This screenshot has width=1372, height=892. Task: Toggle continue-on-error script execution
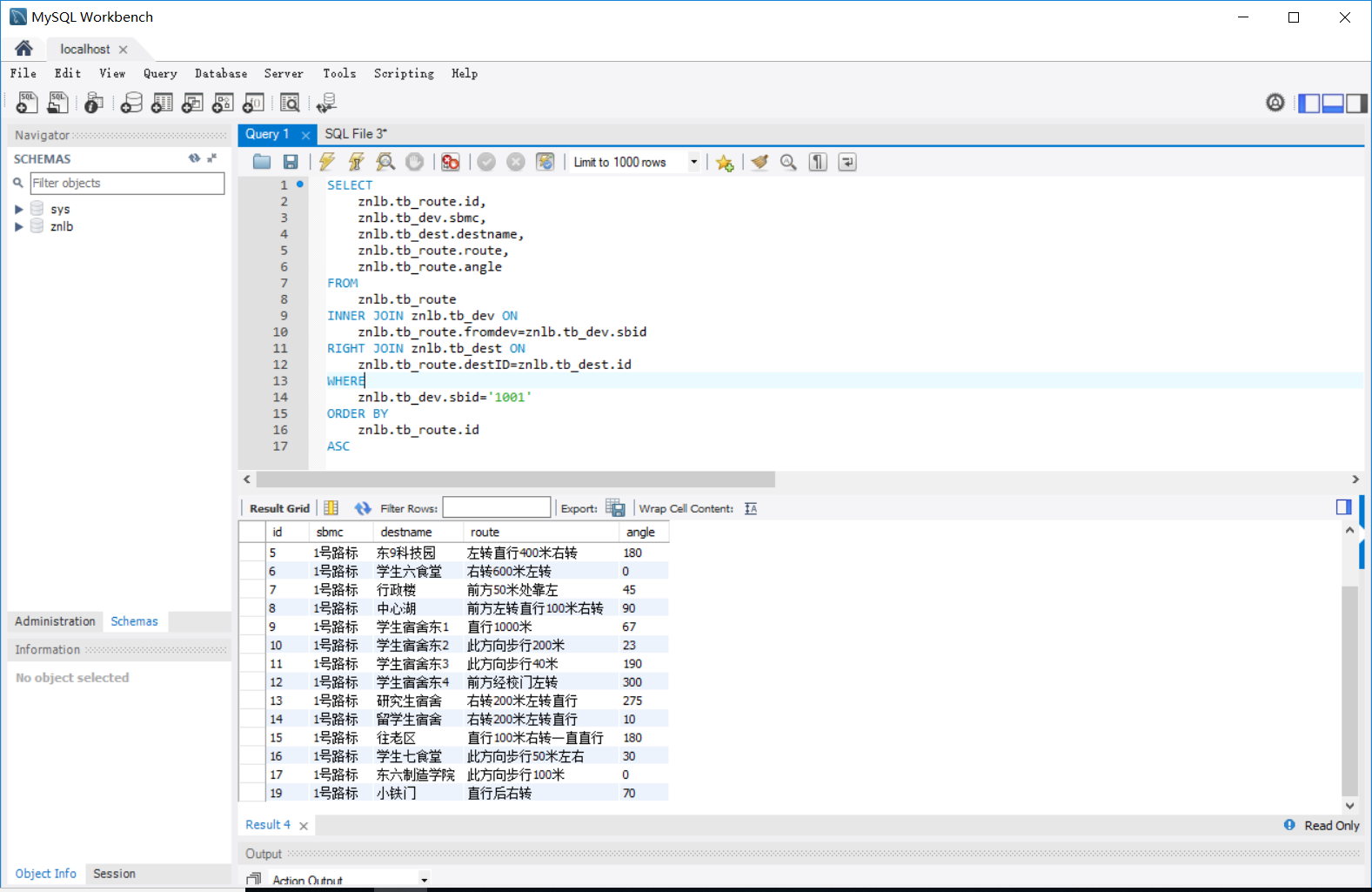pyautogui.click(x=450, y=162)
